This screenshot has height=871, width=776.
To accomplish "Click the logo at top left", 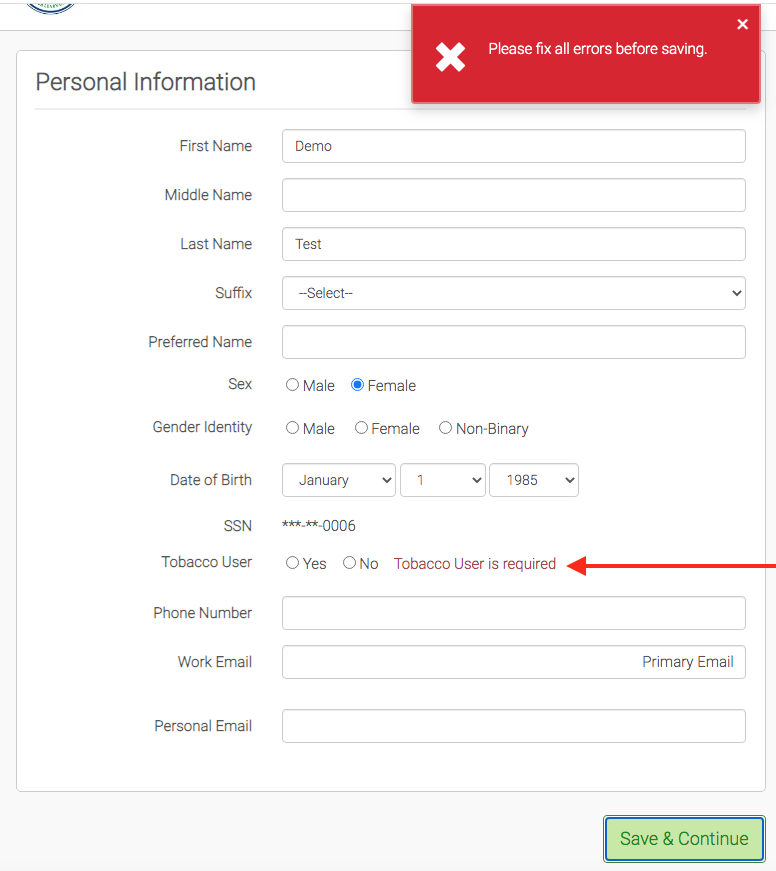I will 50,6.
